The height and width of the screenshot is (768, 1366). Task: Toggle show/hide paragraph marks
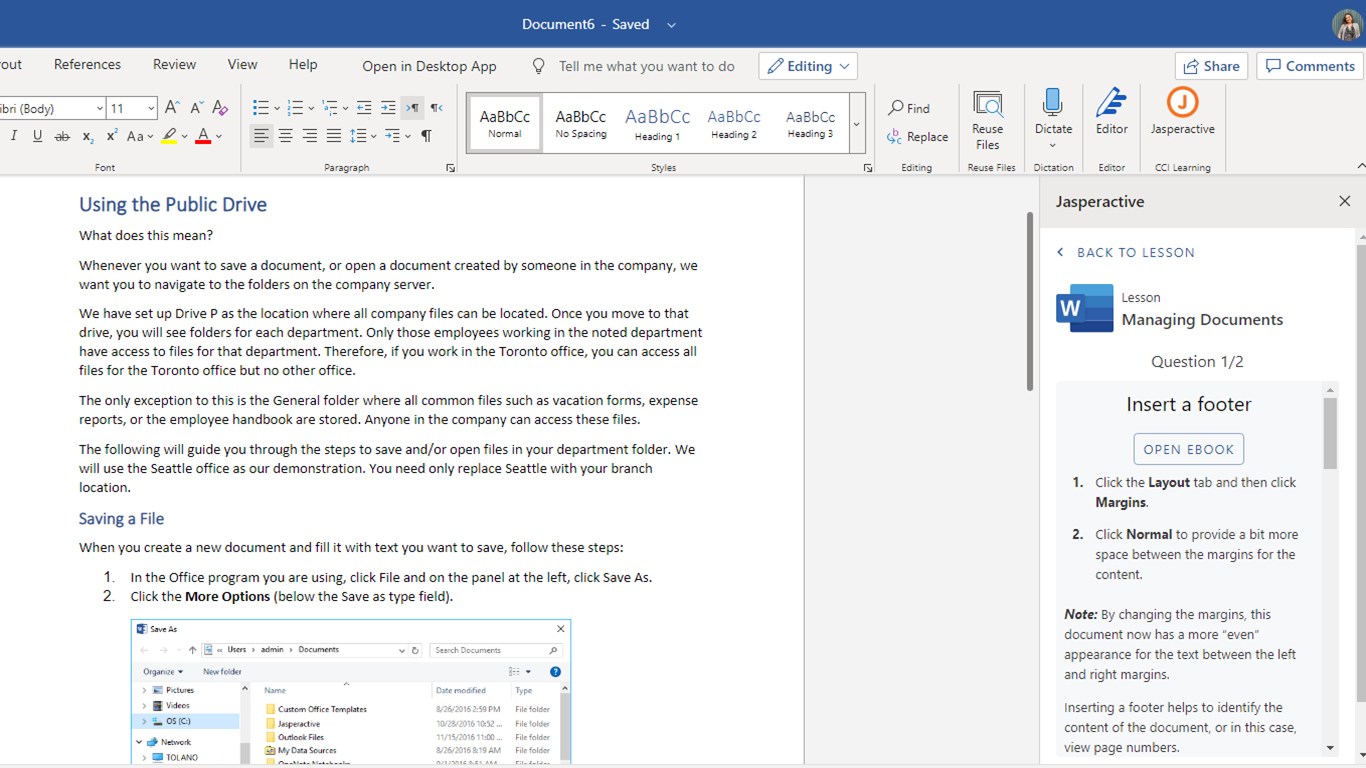426,136
